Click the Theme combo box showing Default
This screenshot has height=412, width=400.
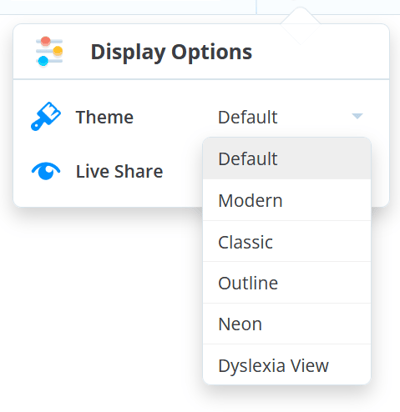coord(287,117)
